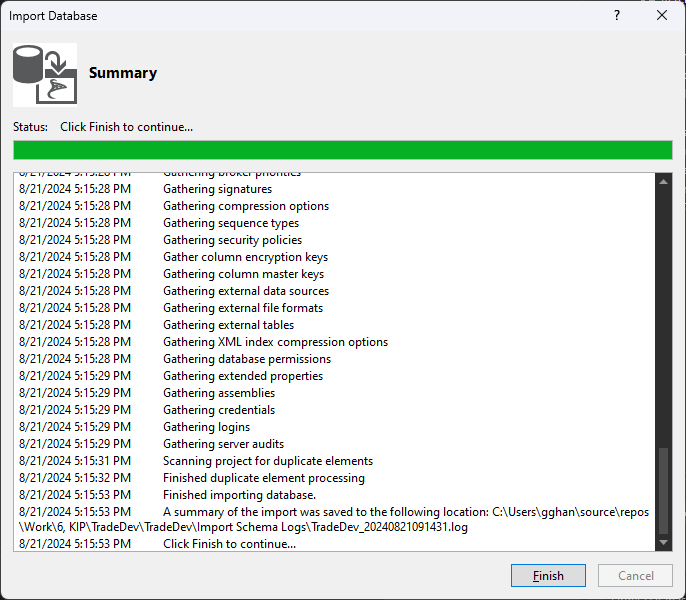Click the Import Database title bar text
The height and width of the screenshot is (600, 686).
pos(54,16)
